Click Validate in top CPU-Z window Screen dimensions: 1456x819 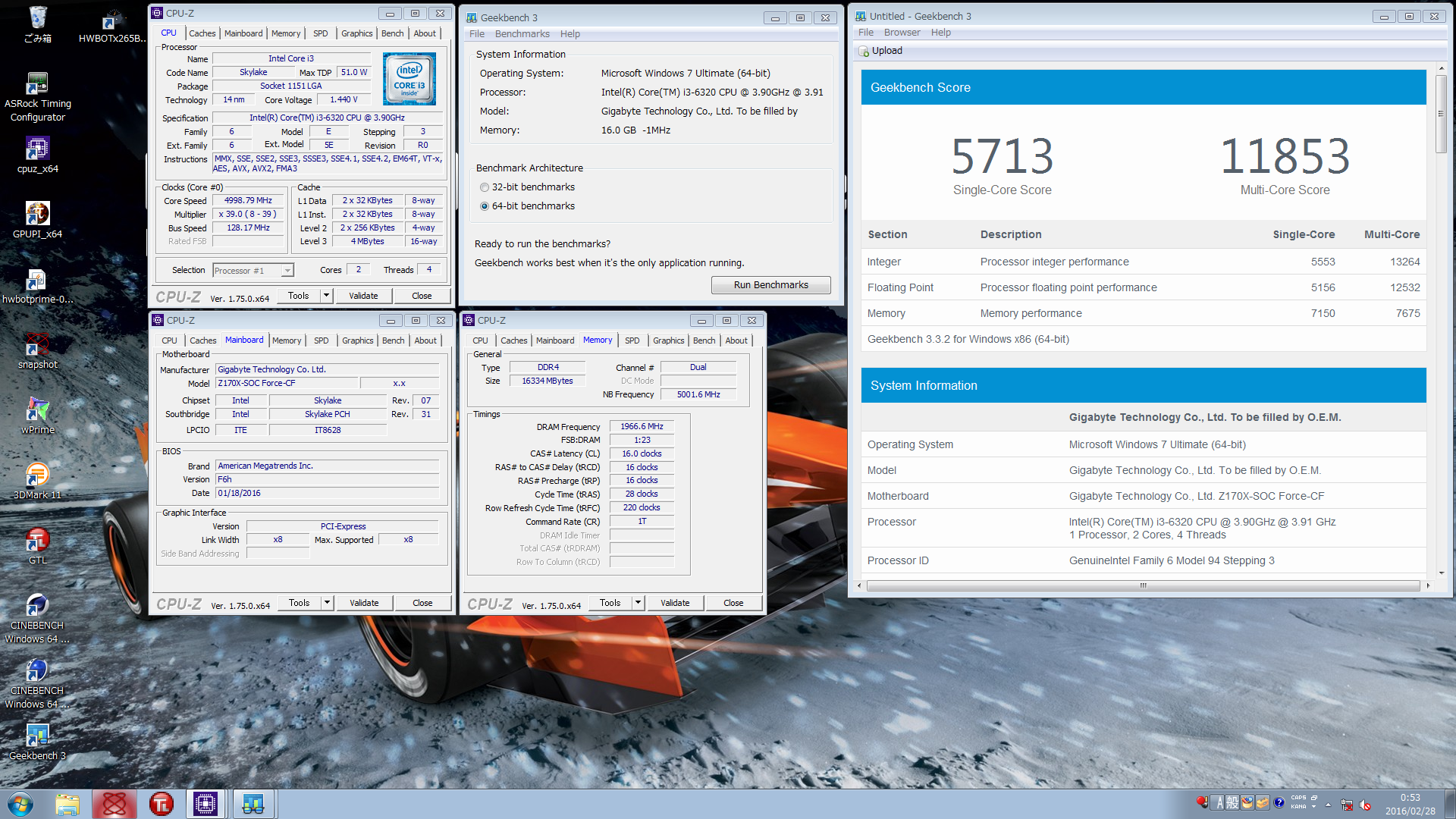pos(363,296)
